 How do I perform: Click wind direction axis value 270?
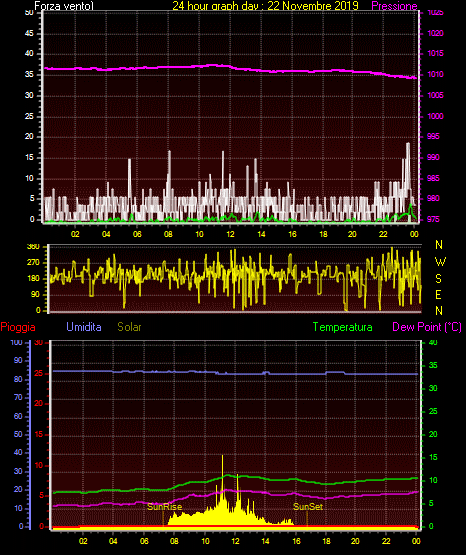[x=34, y=263]
